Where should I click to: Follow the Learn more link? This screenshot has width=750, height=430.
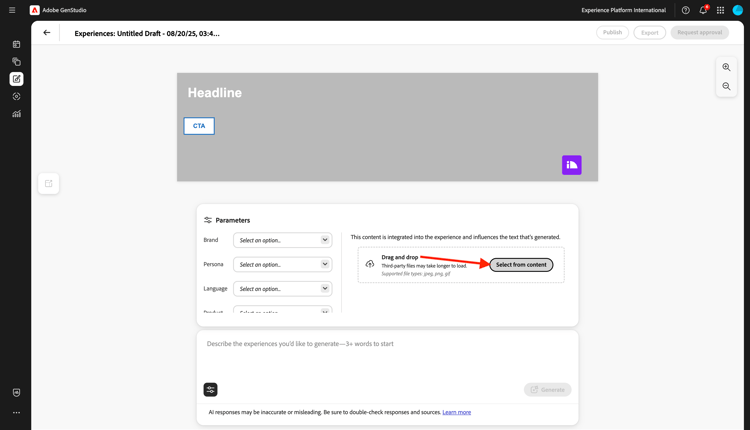tap(456, 412)
